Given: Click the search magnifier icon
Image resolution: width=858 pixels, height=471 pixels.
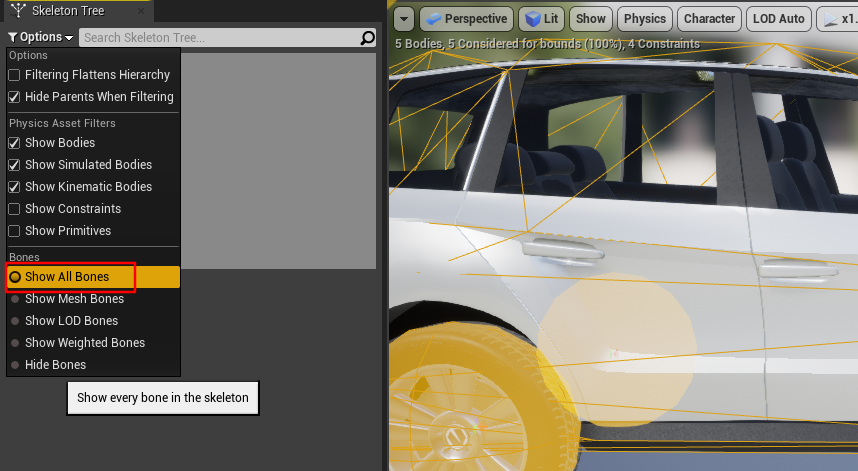Looking at the screenshot, I should pyautogui.click(x=368, y=38).
